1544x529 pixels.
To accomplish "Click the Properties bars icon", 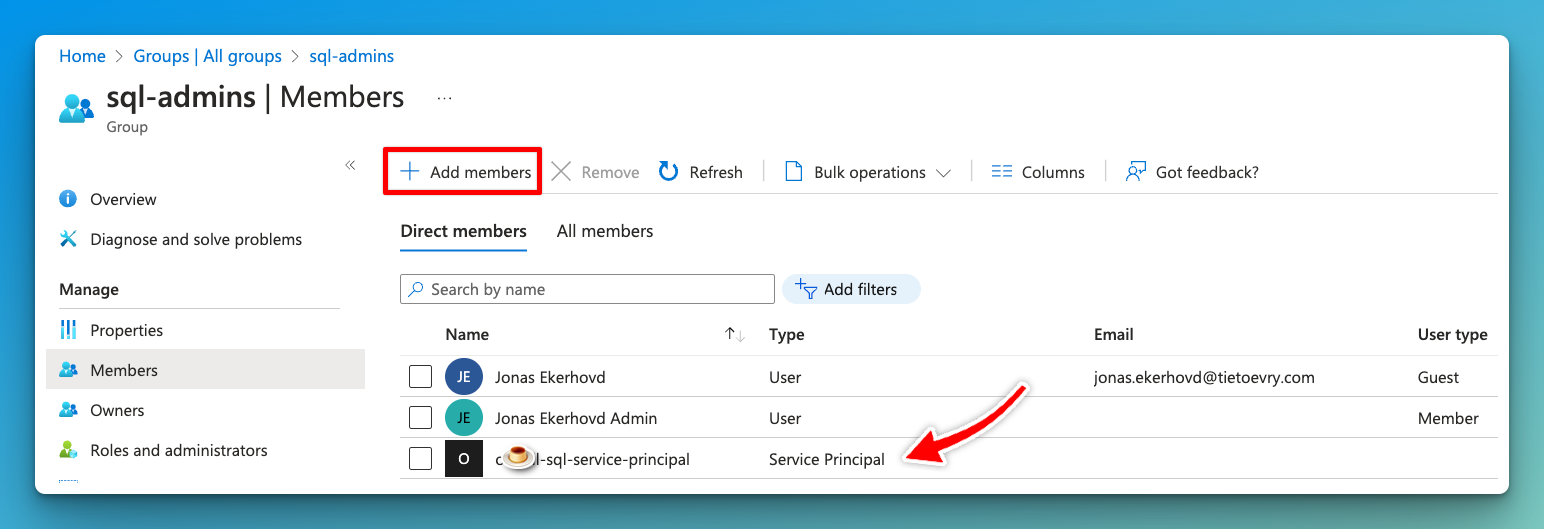I will click(68, 330).
